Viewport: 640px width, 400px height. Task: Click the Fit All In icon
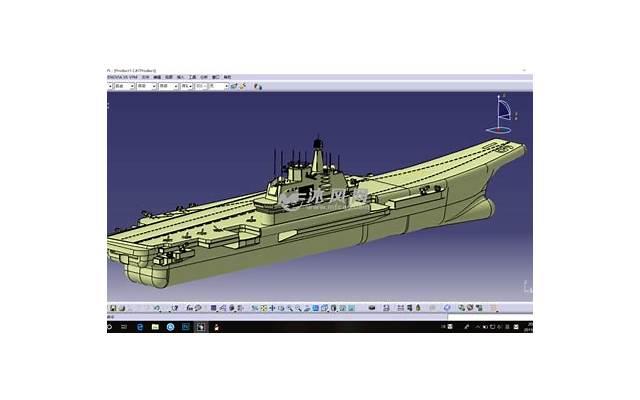(x=263, y=308)
